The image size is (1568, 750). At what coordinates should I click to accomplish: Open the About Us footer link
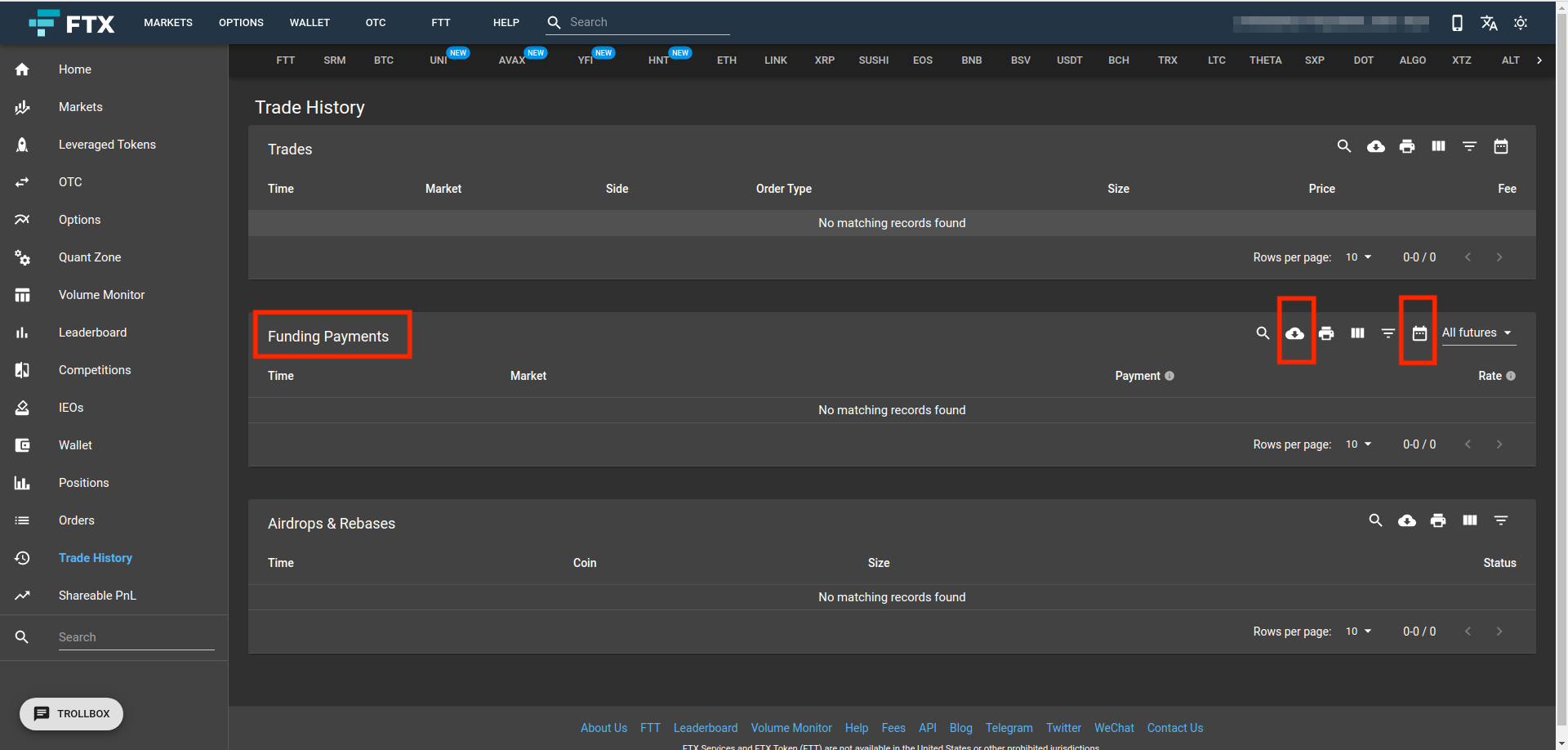pyautogui.click(x=604, y=728)
